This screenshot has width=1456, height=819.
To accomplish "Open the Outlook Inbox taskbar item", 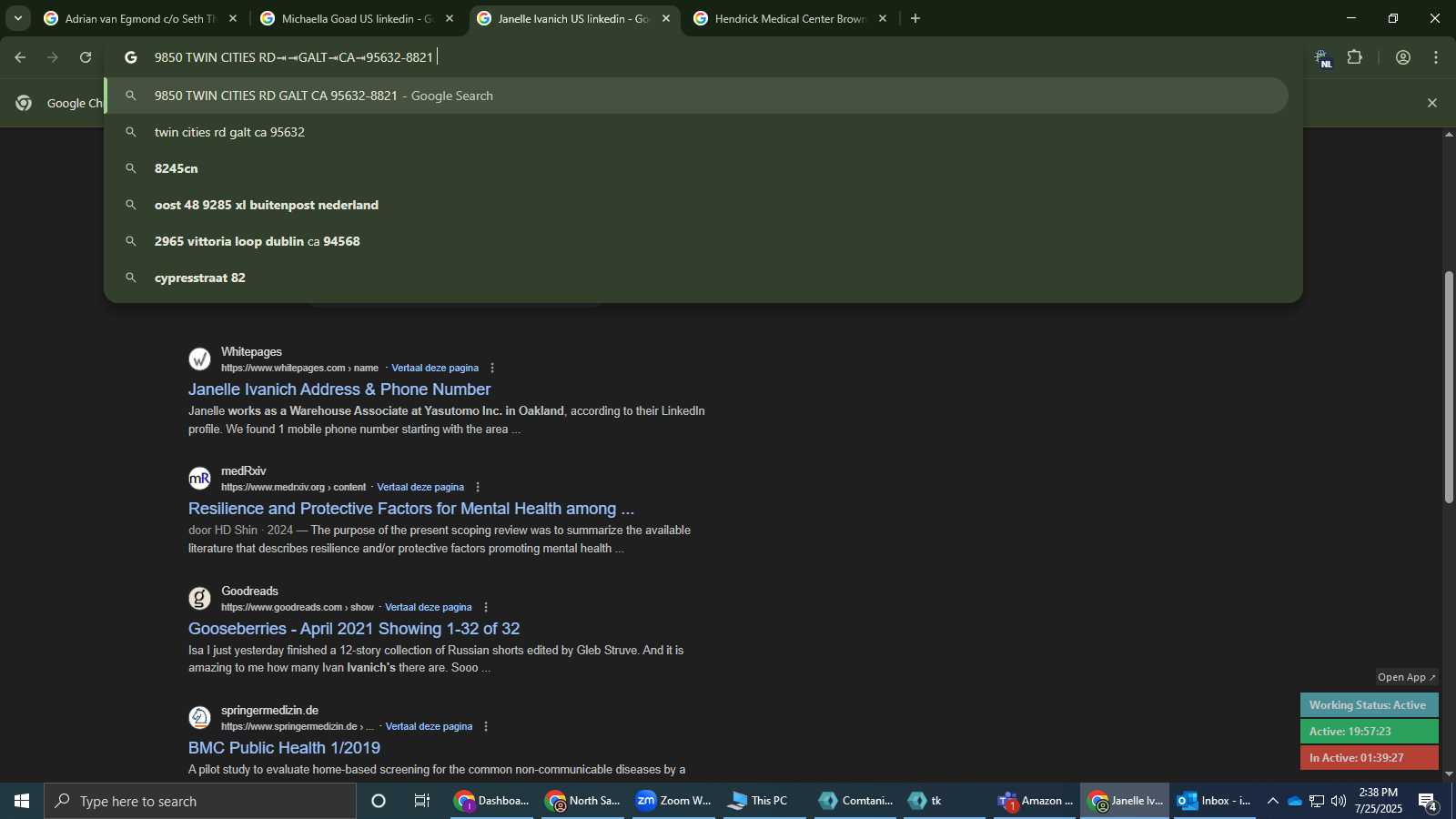I will (1214, 801).
